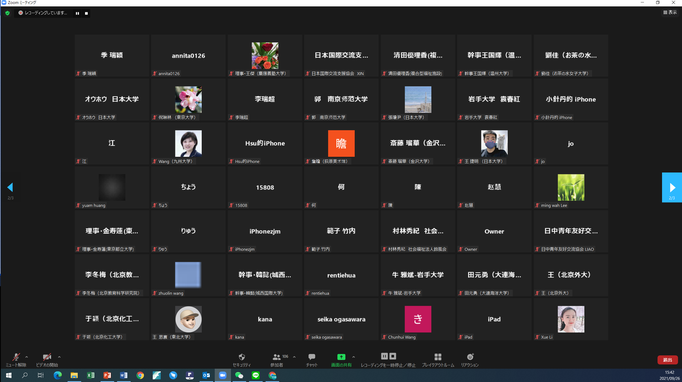Open Microsoft Edge from taskbar

[x=57, y=375]
